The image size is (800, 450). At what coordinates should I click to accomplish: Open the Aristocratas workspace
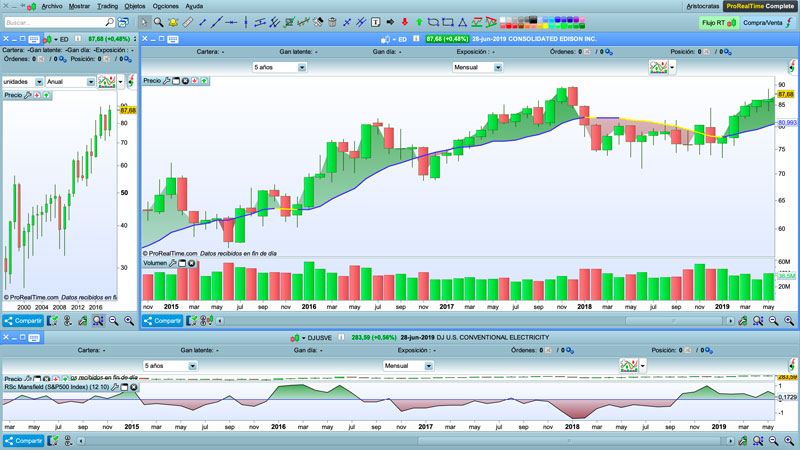(x=703, y=6)
